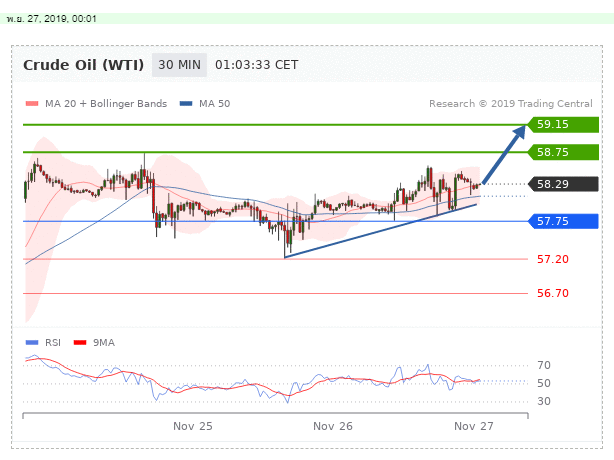Click the Nov 26 date axis label
The image size is (614, 460).
[x=333, y=426]
